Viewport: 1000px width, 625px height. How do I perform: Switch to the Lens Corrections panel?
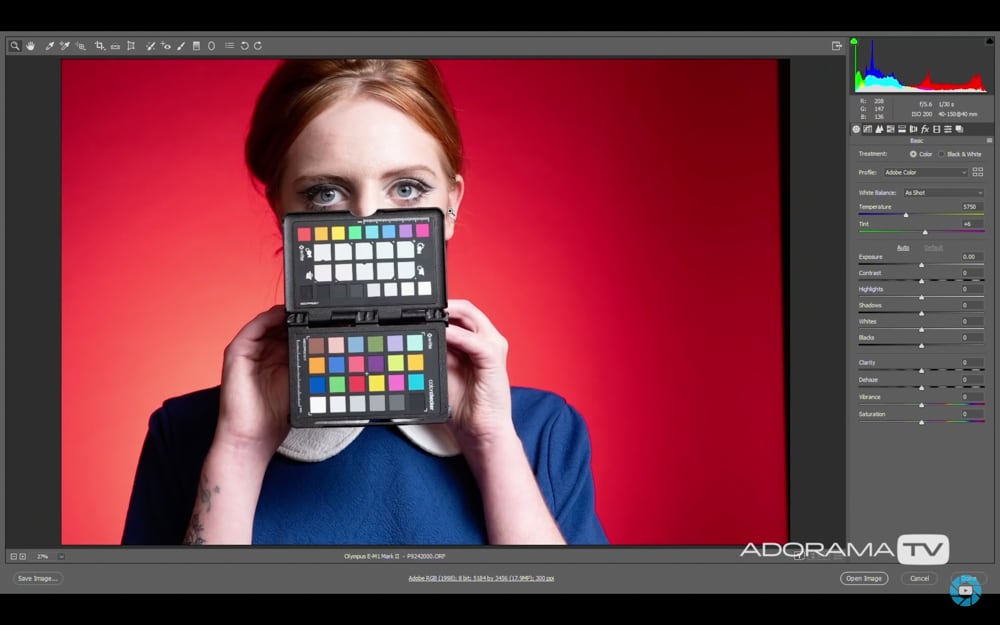point(913,129)
